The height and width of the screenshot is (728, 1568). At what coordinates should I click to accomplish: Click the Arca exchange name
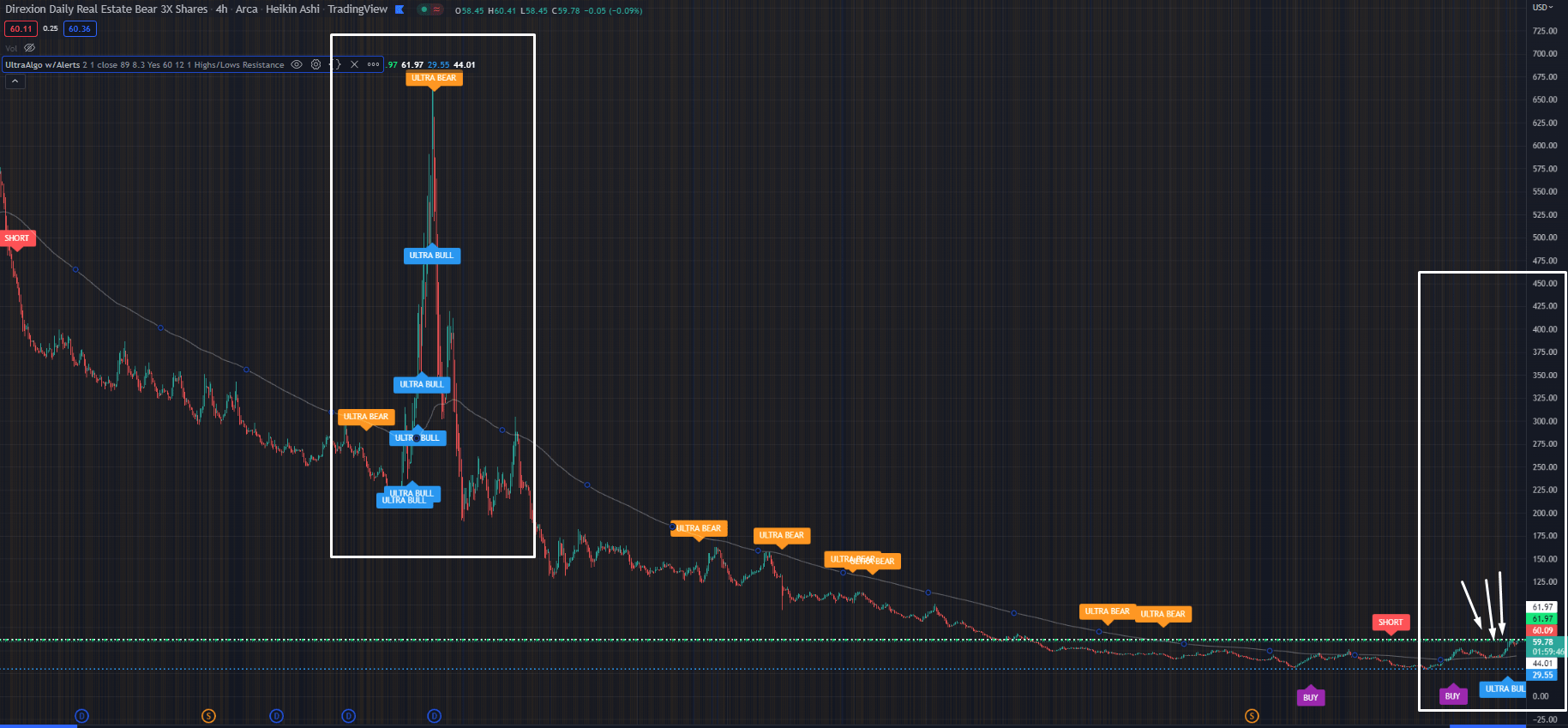pos(247,9)
